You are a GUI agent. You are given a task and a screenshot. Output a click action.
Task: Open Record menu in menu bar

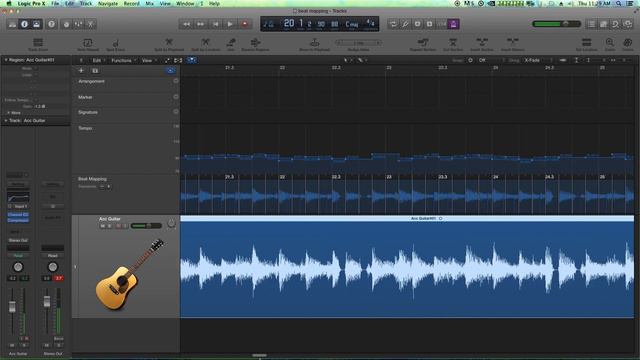131,3
